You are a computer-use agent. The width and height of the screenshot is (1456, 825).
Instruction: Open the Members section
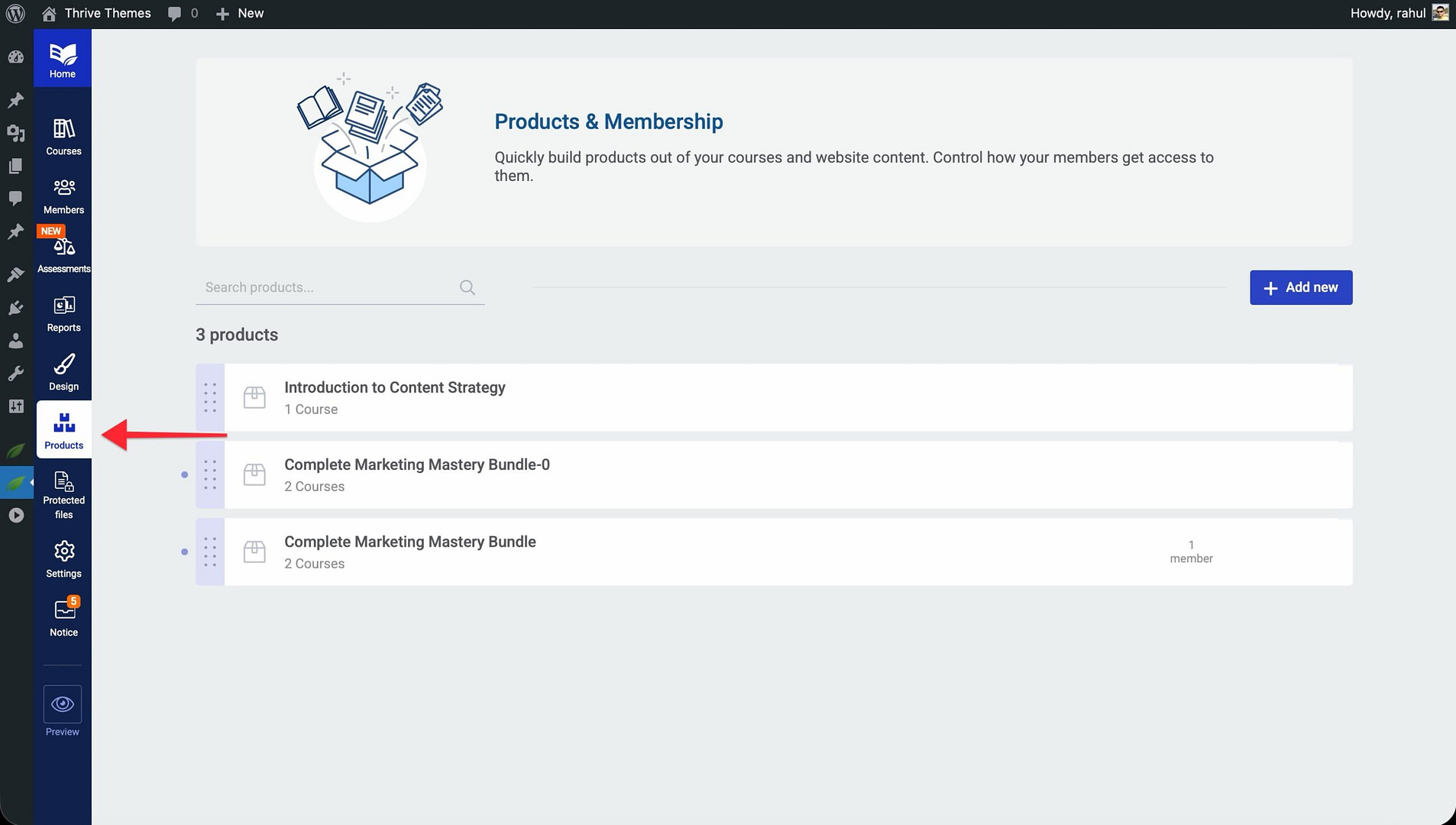tap(63, 196)
